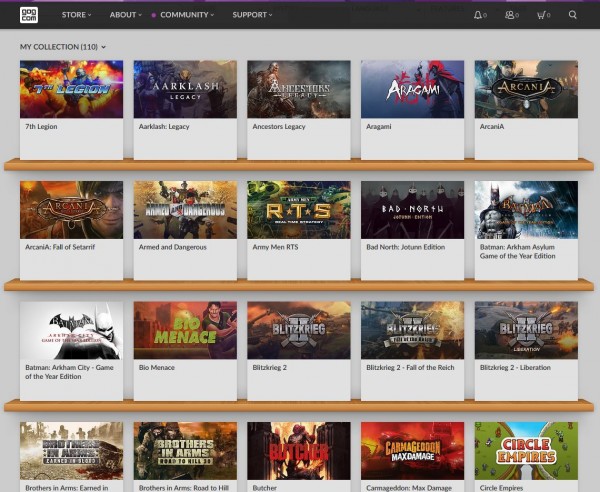Open the COMMUNITY menu
This screenshot has height=492, width=600.
(187, 15)
